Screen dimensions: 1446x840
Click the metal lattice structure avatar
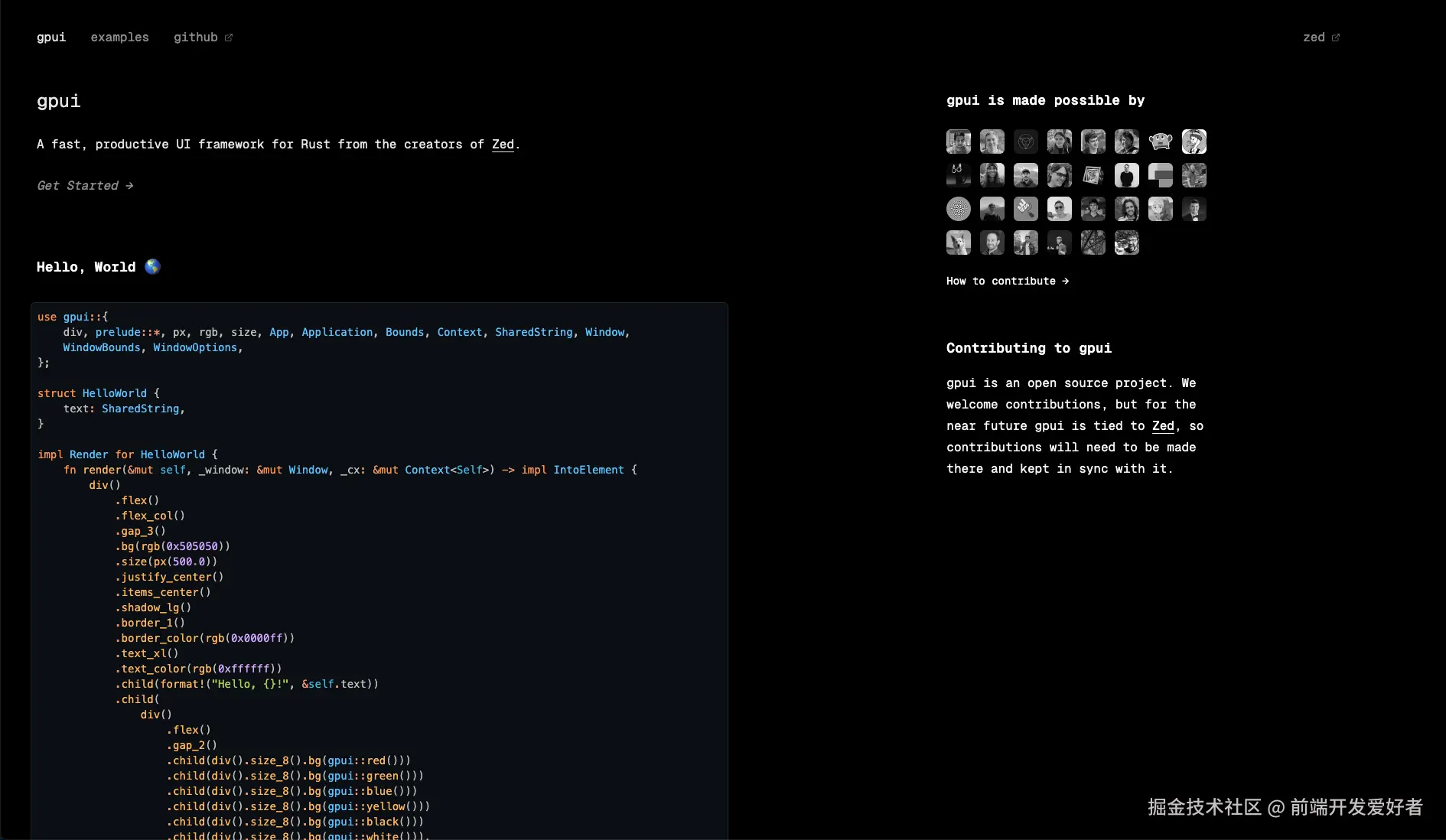(1093, 243)
